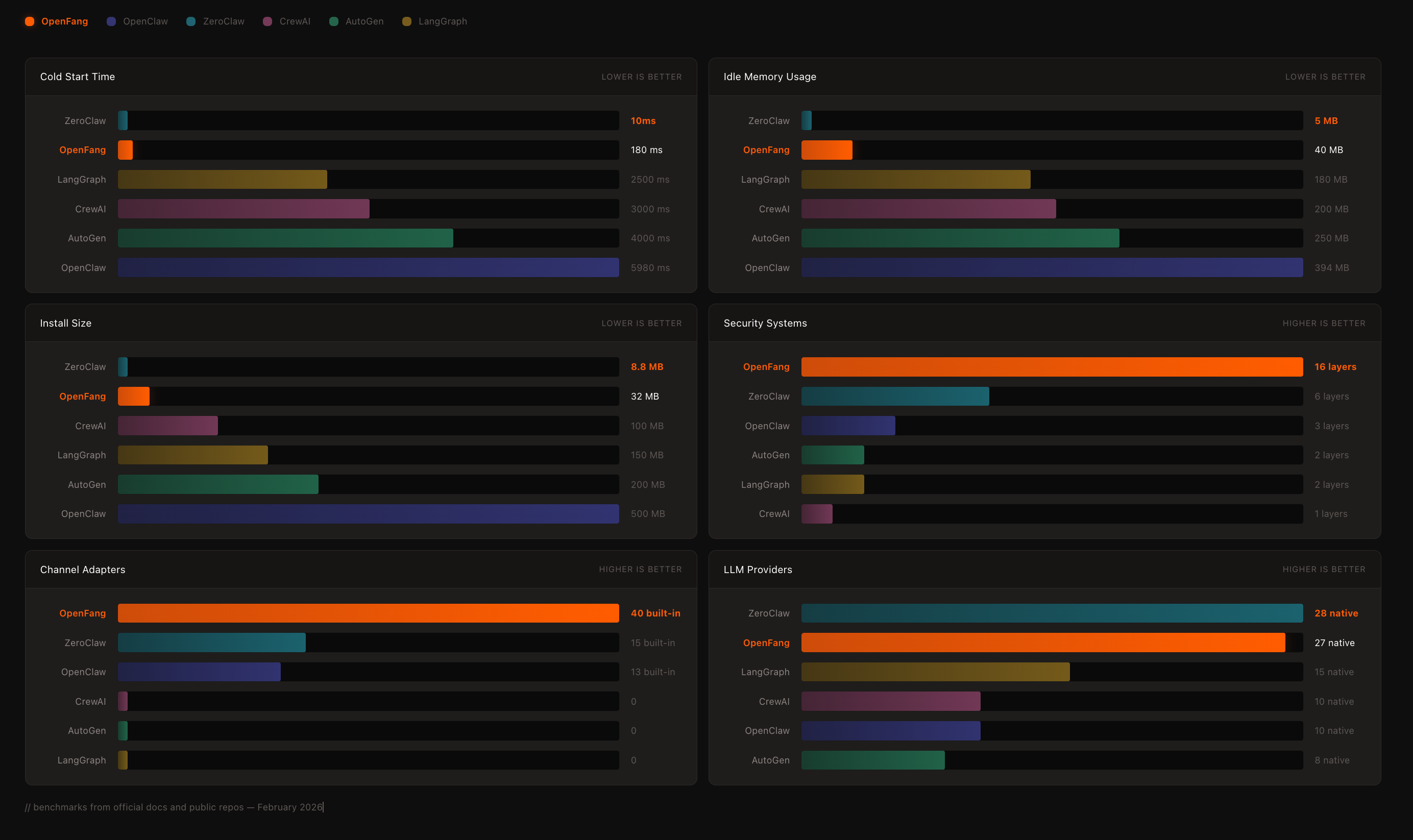Image resolution: width=1413 pixels, height=840 pixels.
Task: Select AutoGen bar in Install Size
Action: pyautogui.click(x=218, y=484)
